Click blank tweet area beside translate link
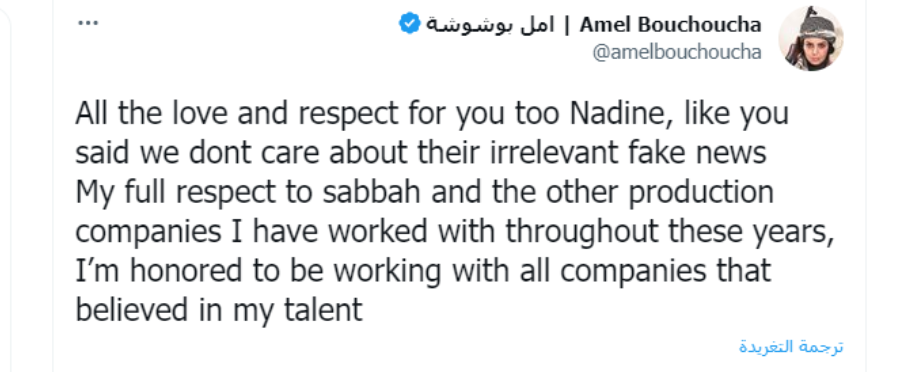Viewport: 900px width, 372px height. (402, 346)
